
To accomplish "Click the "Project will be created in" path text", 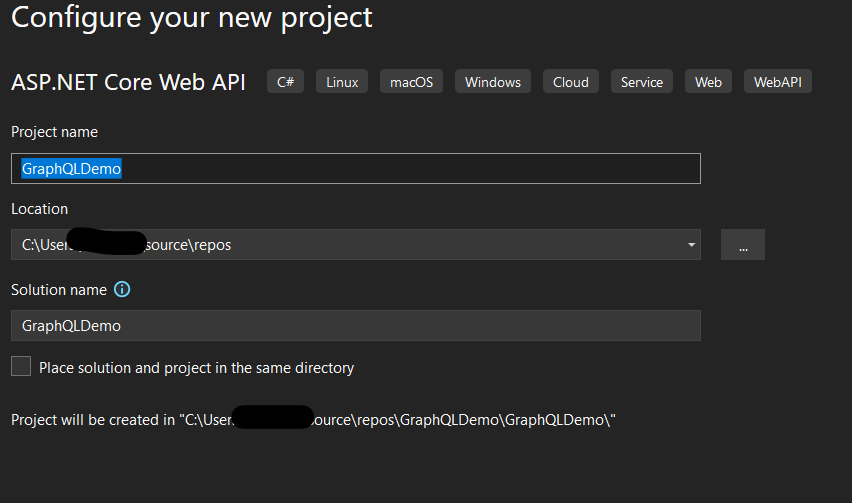I will (313, 420).
